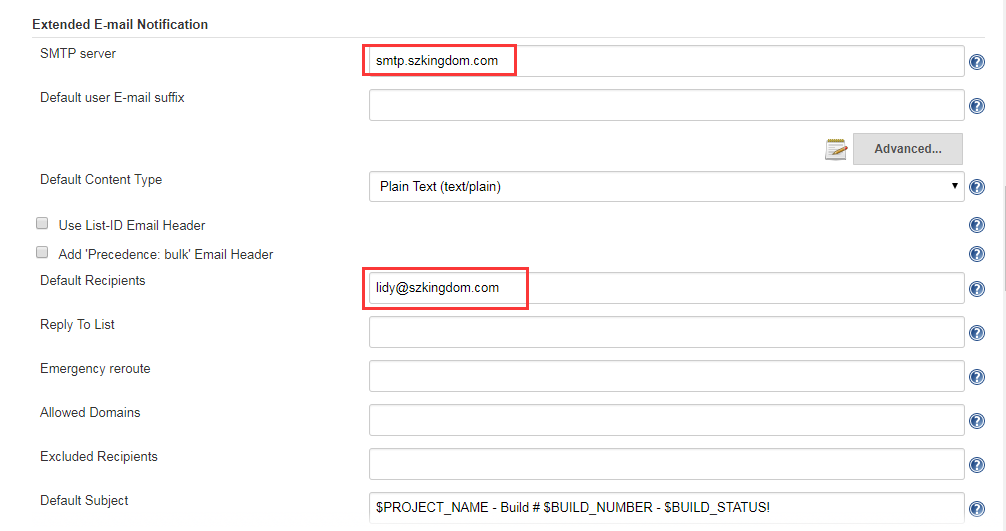Focus the SMTP server input field
This screenshot has height=531, width=1006.
(667, 61)
